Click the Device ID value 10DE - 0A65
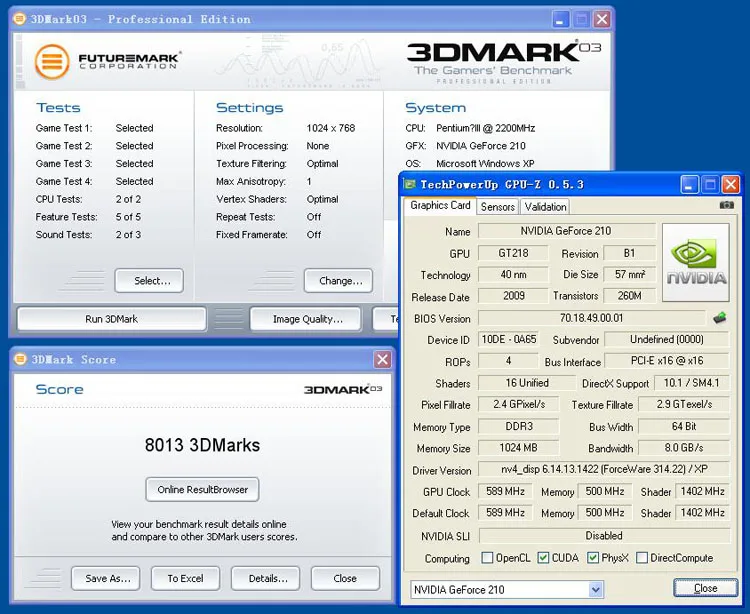Image resolution: width=750 pixels, height=614 pixels. [508, 340]
